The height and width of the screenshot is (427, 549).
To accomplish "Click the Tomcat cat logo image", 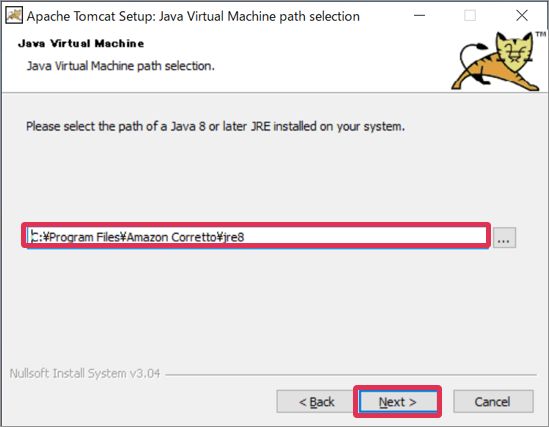I will point(496,61).
